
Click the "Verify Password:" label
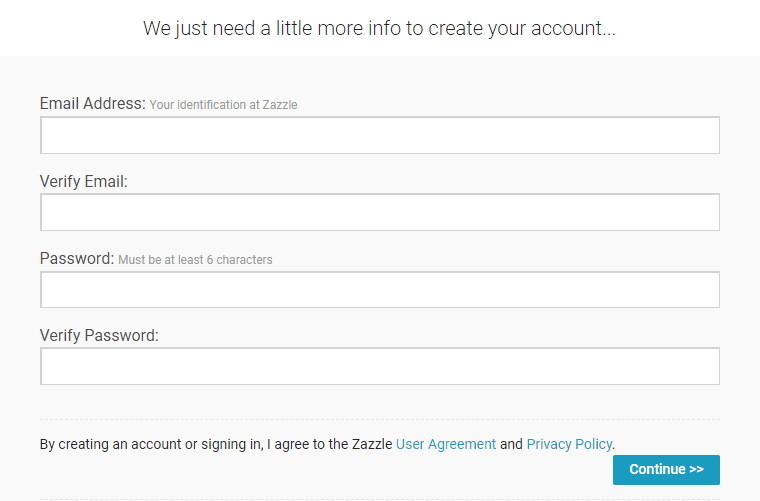pyautogui.click(x=99, y=335)
